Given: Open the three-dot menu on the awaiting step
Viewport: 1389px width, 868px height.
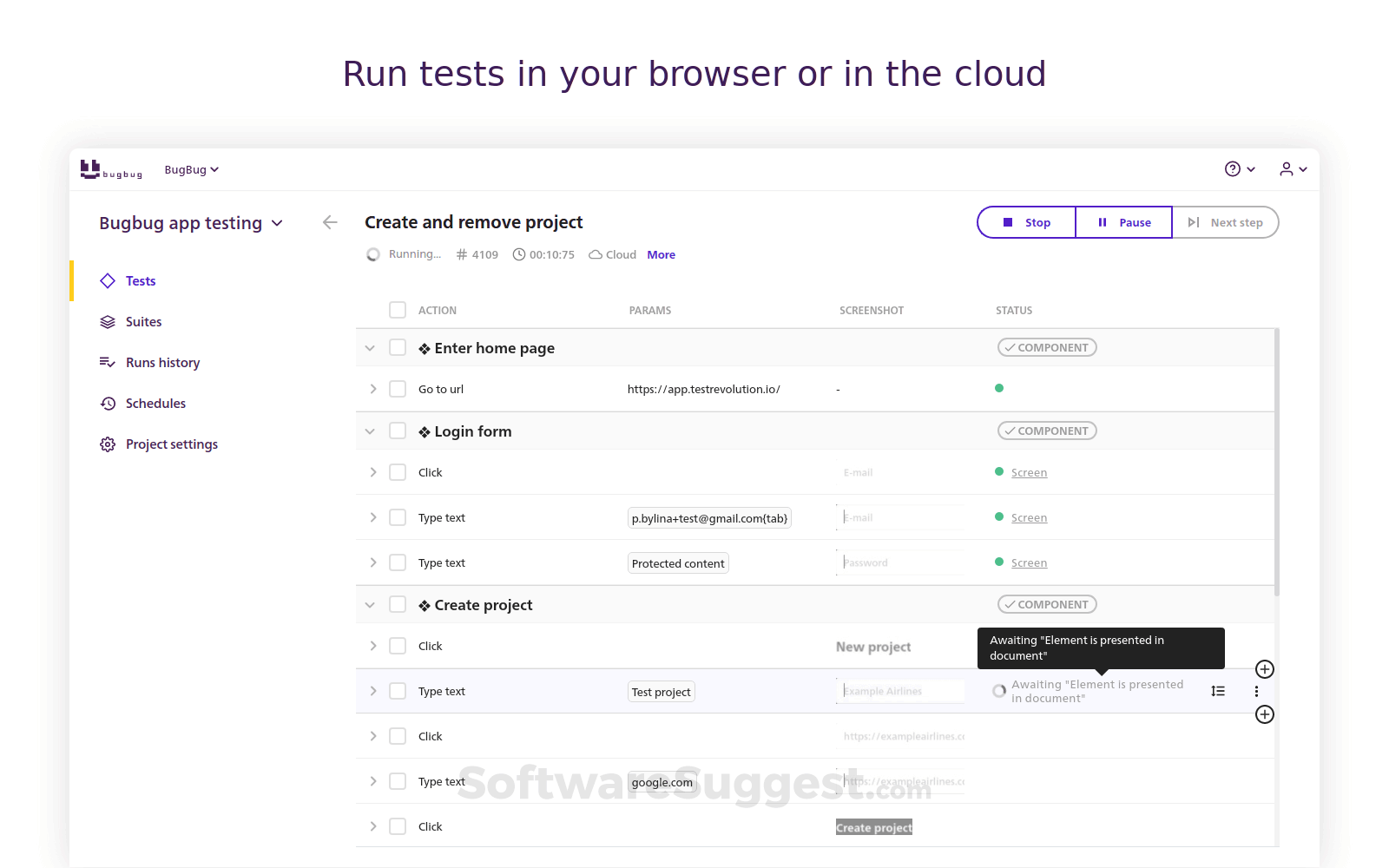Looking at the screenshot, I should [1256, 691].
